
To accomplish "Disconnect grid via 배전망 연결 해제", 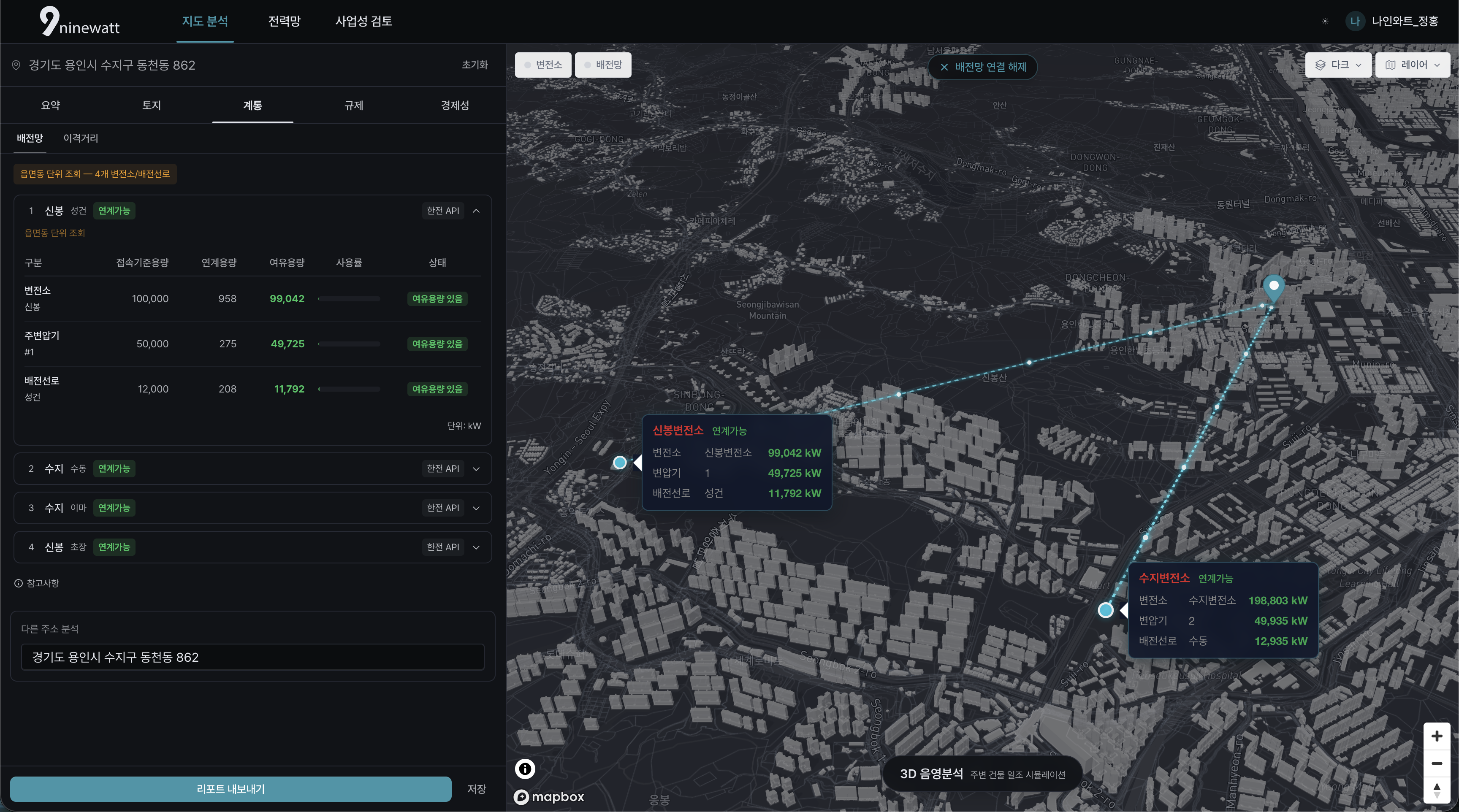I will point(983,67).
